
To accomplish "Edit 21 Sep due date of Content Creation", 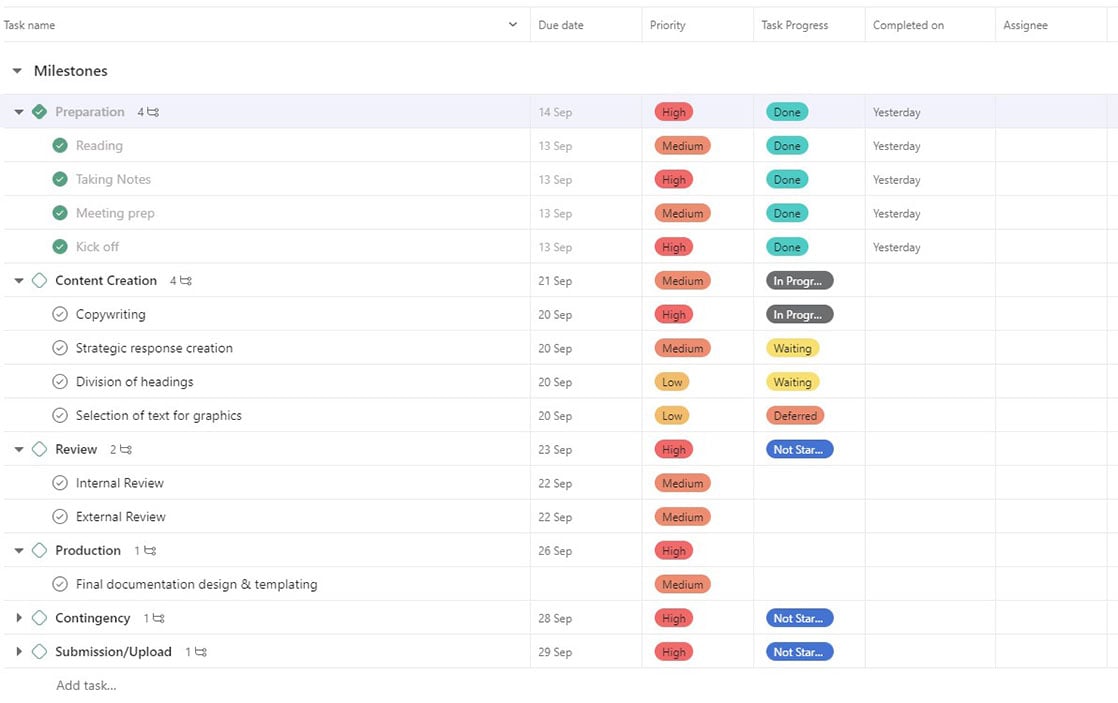I will [x=555, y=281].
